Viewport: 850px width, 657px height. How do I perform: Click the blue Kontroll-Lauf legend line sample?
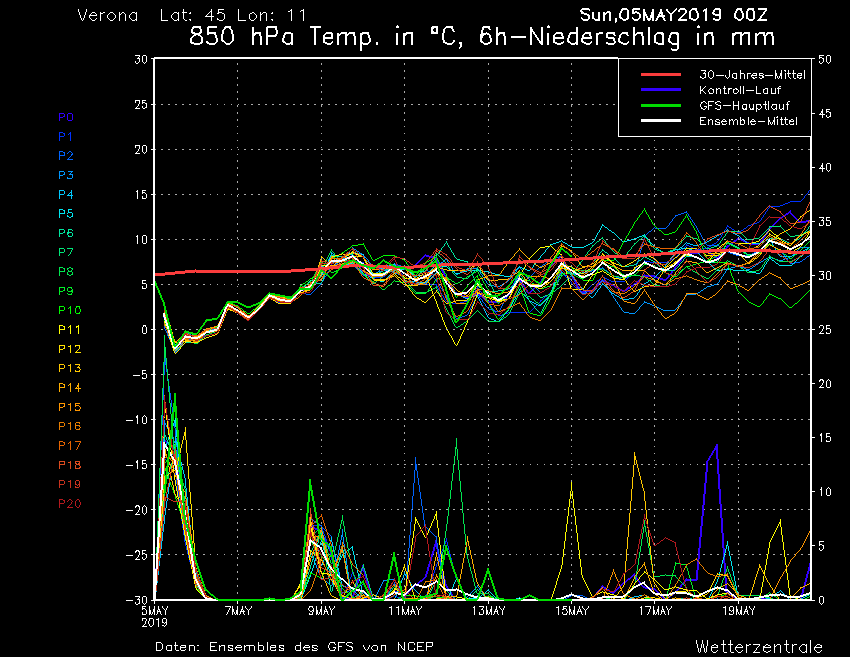pyautogui.click(x=661, y=90)
